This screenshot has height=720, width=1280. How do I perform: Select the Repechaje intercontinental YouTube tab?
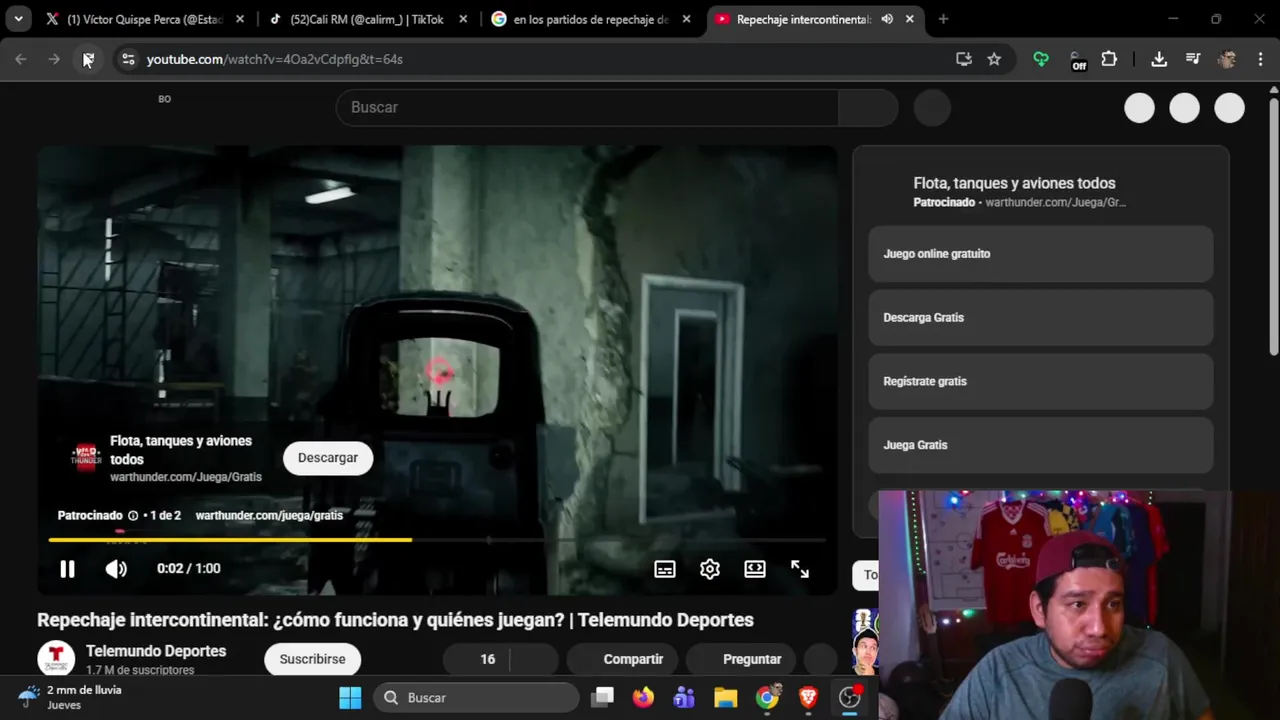pos(803,19)
